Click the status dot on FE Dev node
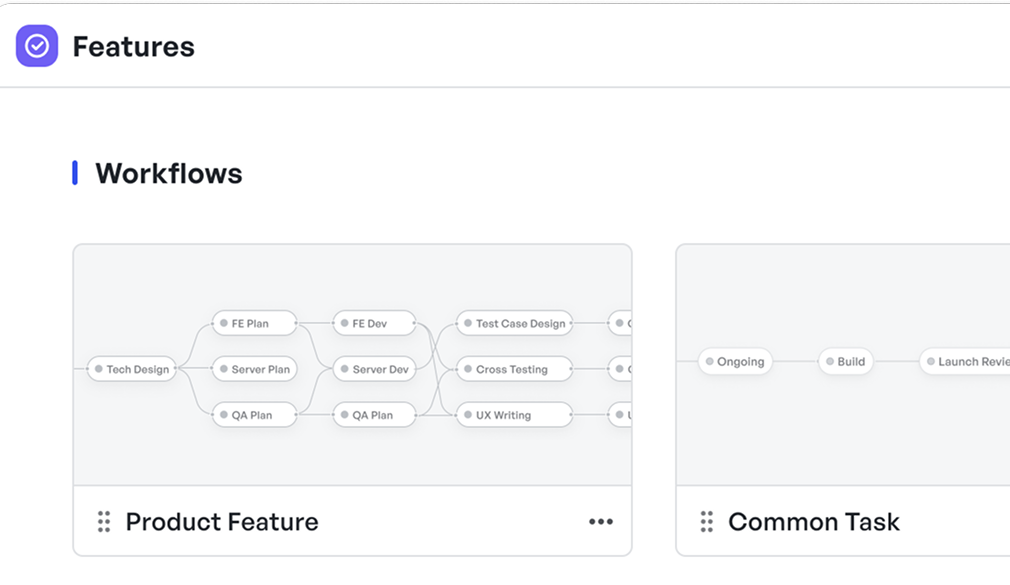Viewport: 1010px width, 585px height. pyautogui.click(x=342, y=322)
